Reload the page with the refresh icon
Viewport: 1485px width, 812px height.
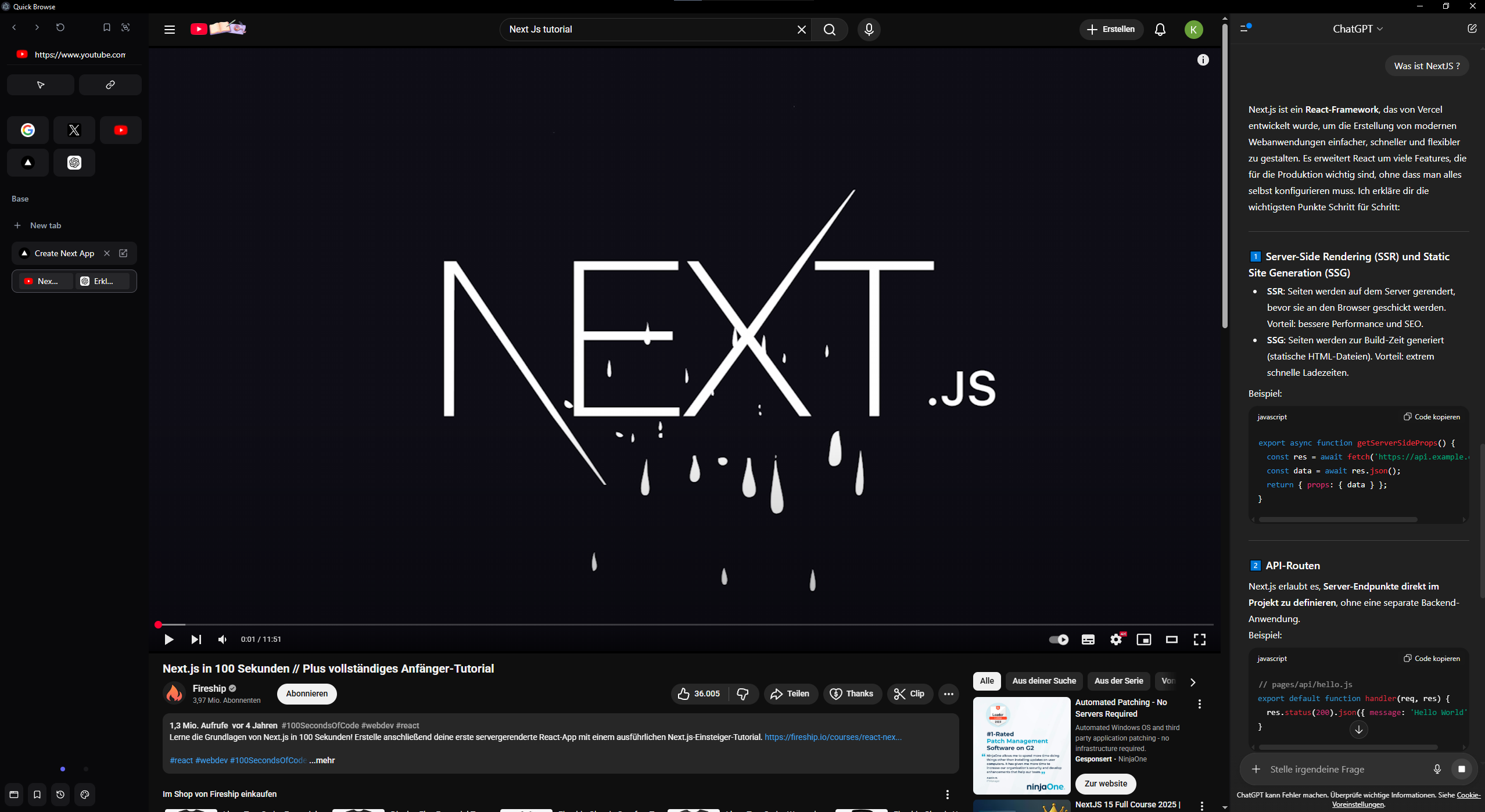(x=60, y=27)
